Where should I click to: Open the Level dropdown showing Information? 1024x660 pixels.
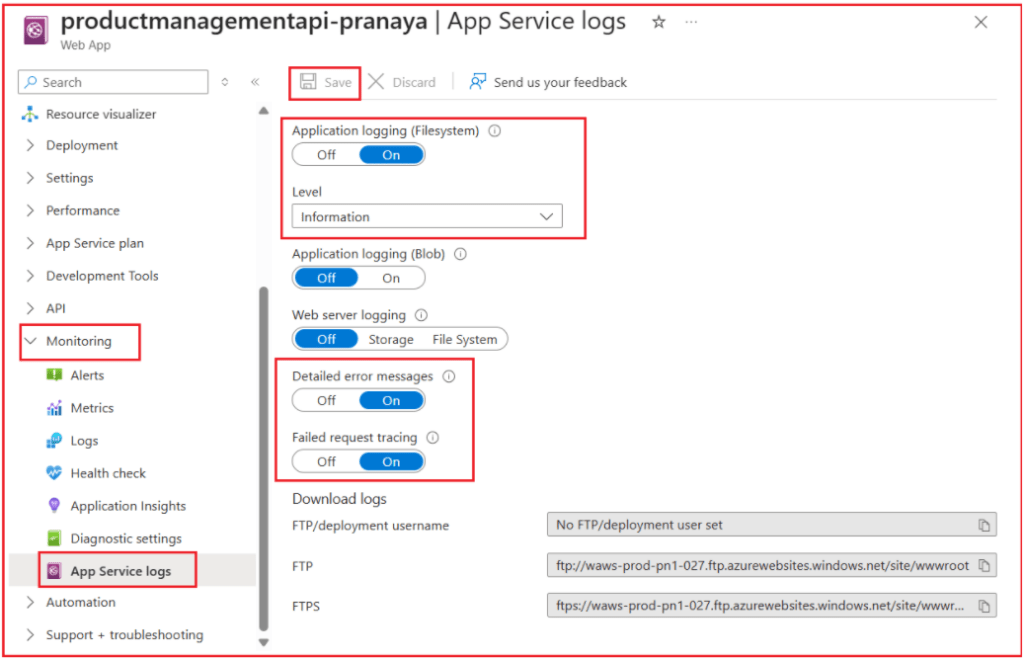(x=427, y=217)
